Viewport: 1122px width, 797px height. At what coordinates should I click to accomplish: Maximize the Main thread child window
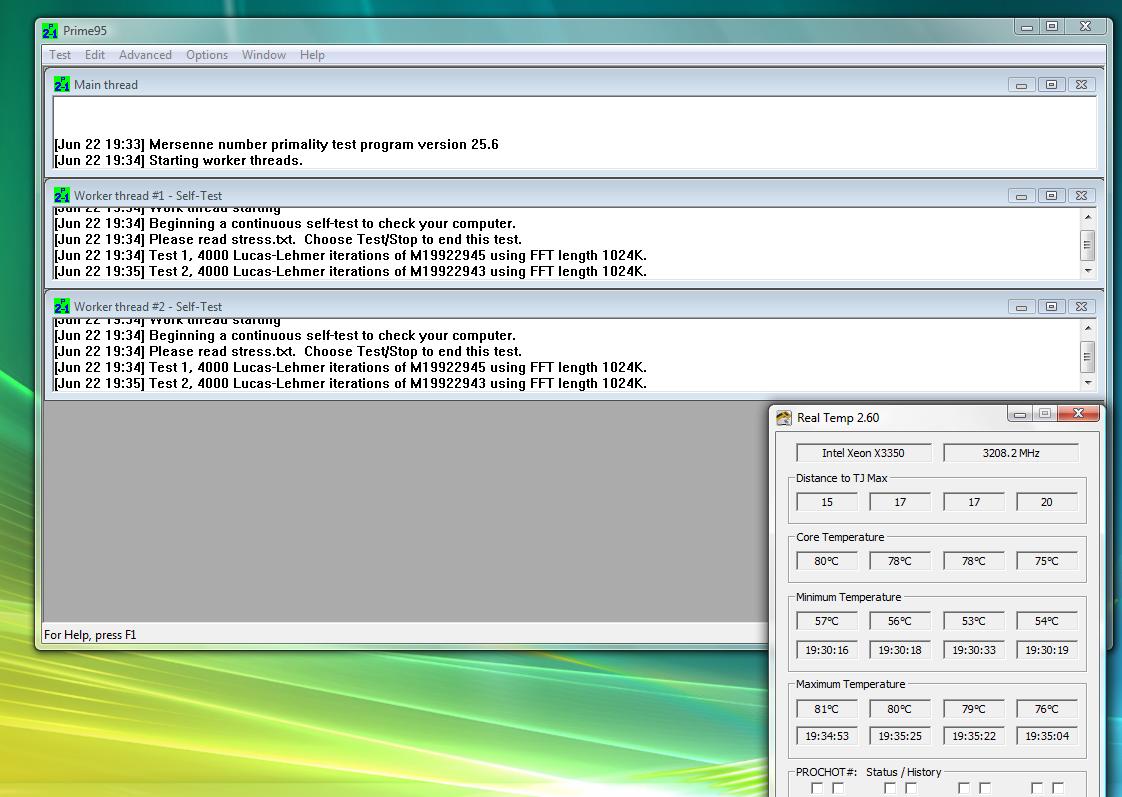pyautogui.click(x=1051, y=85)
